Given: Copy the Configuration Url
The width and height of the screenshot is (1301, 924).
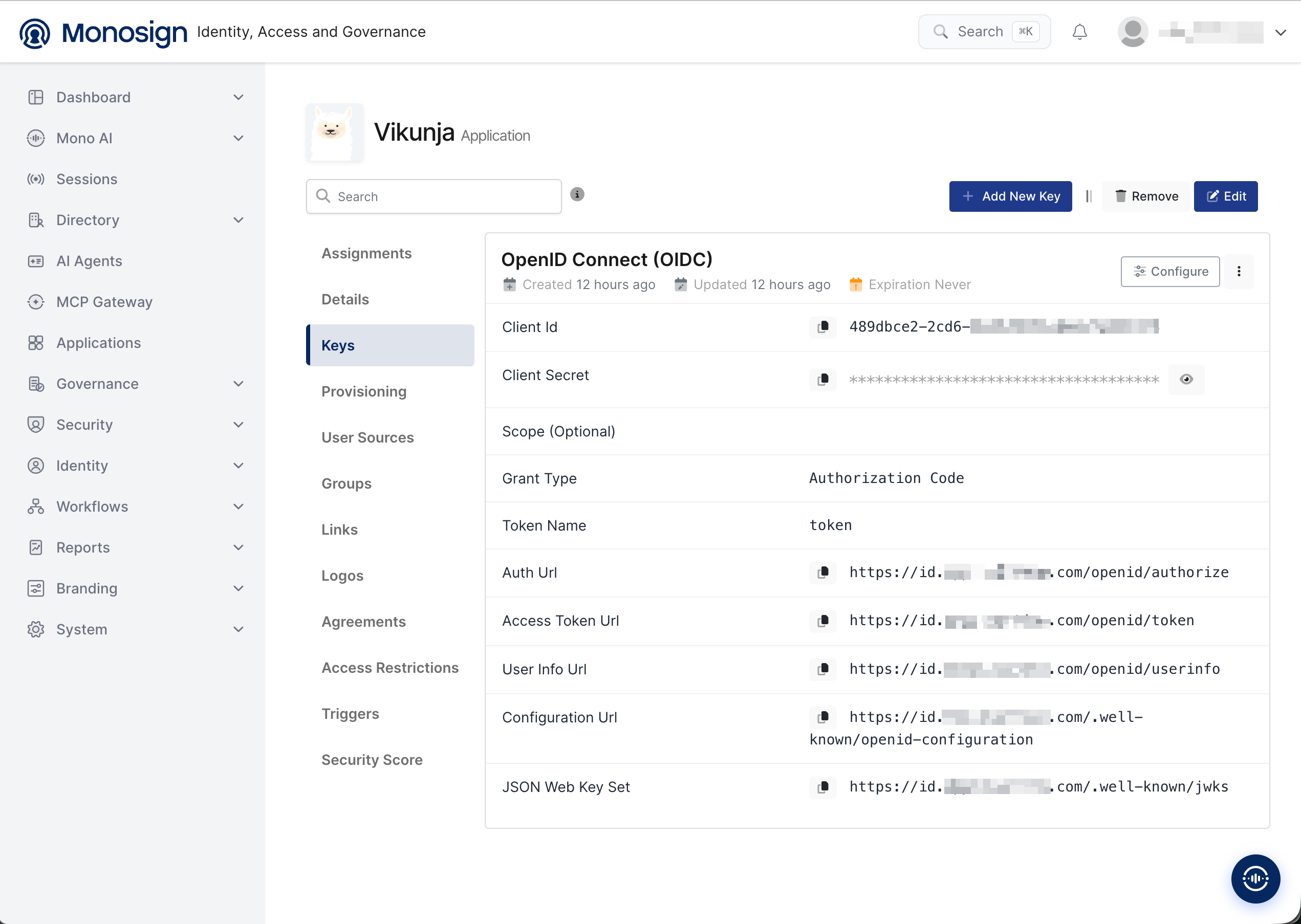Looking at the screenshot, I should tap(823, 717).
